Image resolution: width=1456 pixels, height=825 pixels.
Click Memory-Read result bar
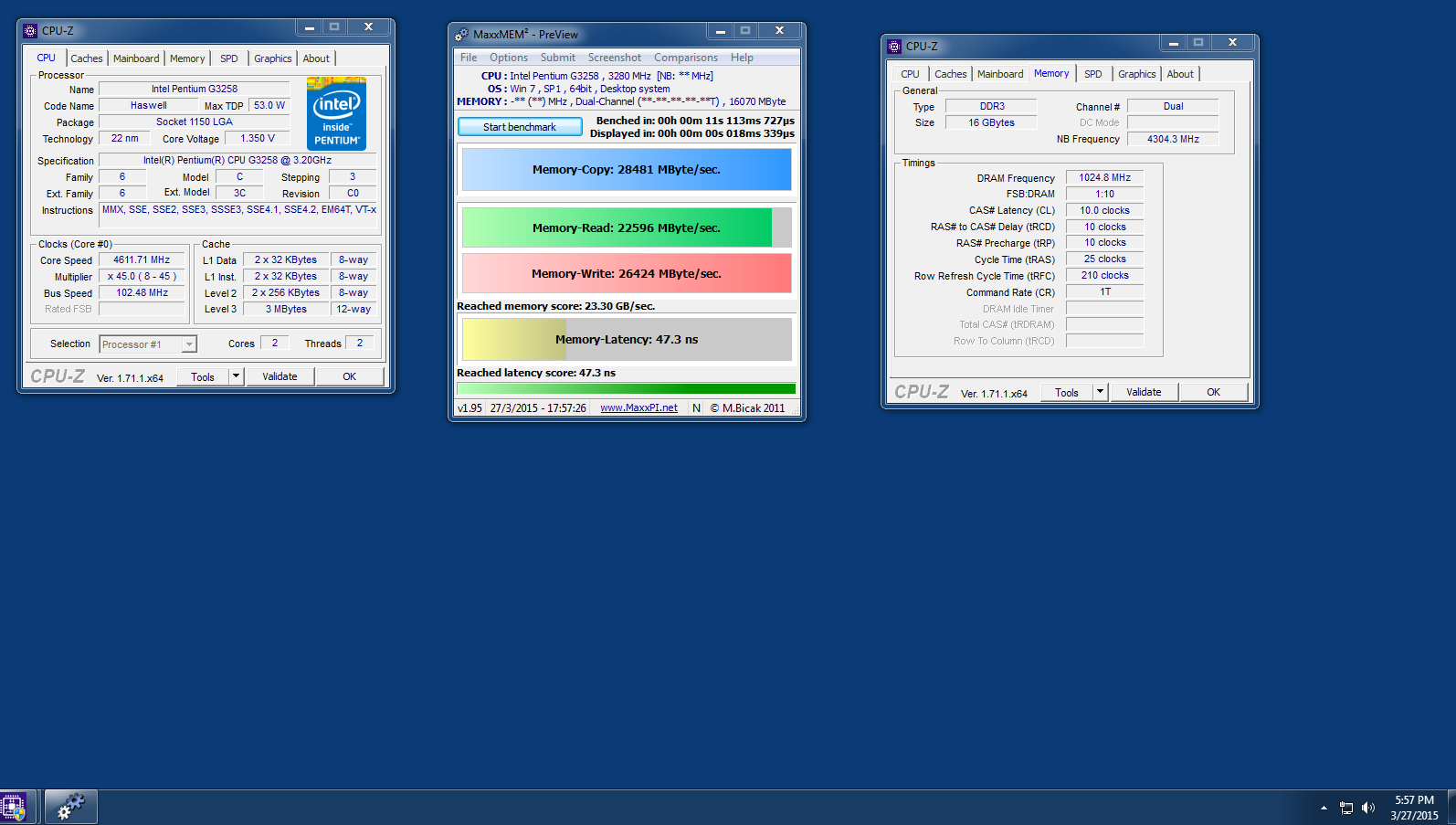coord(627,228)
